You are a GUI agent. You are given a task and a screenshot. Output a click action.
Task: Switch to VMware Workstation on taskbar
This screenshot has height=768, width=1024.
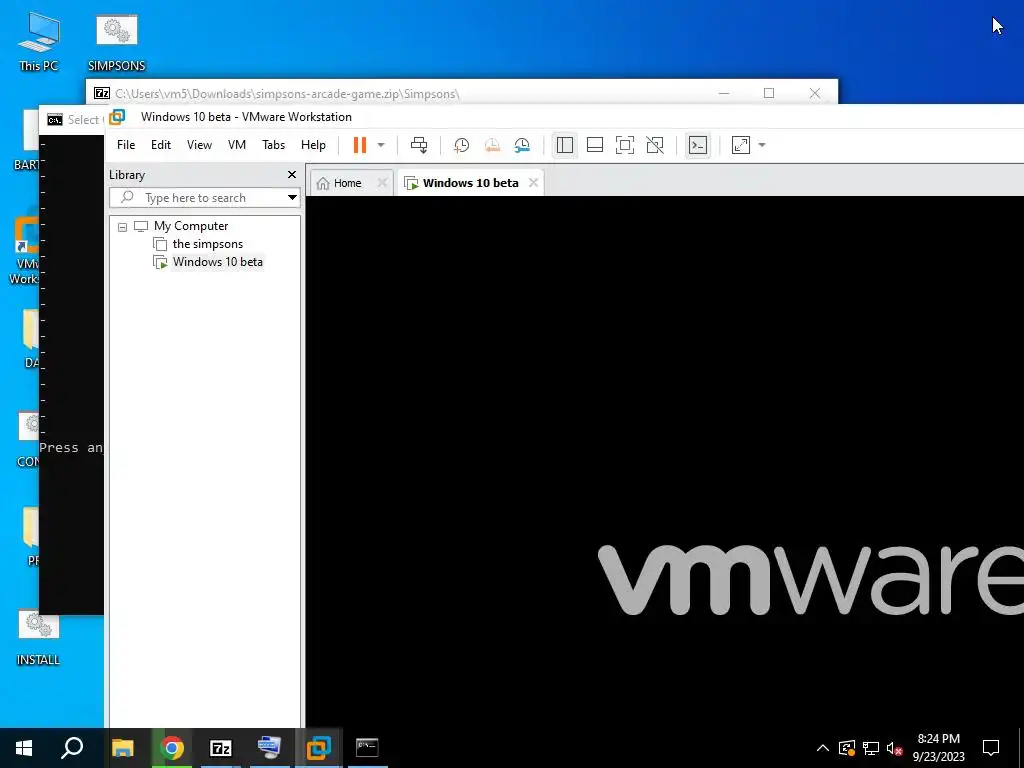319,748
